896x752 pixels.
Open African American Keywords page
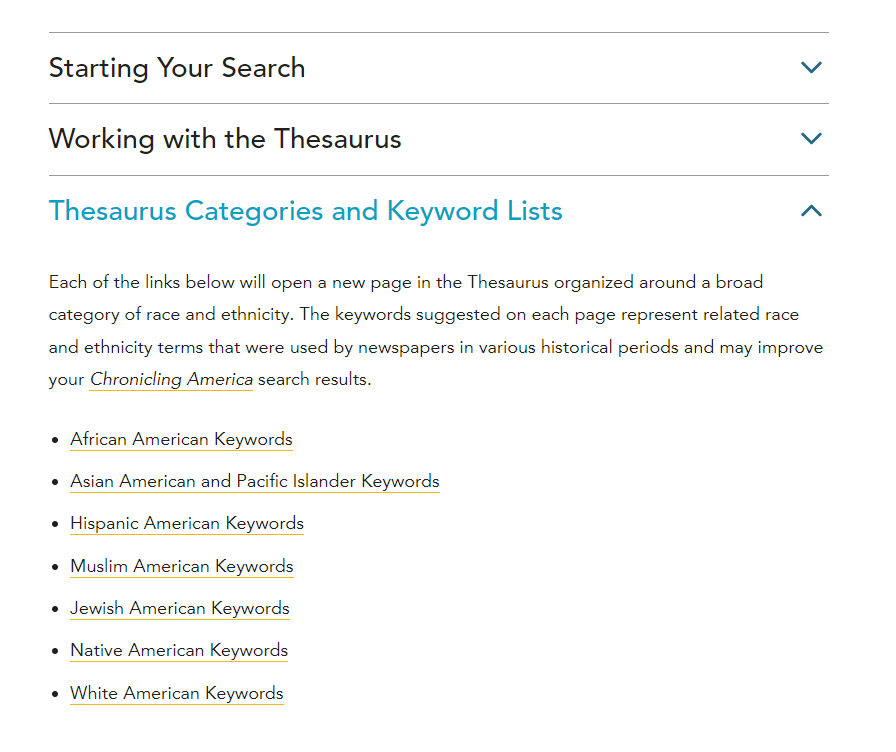181,439
